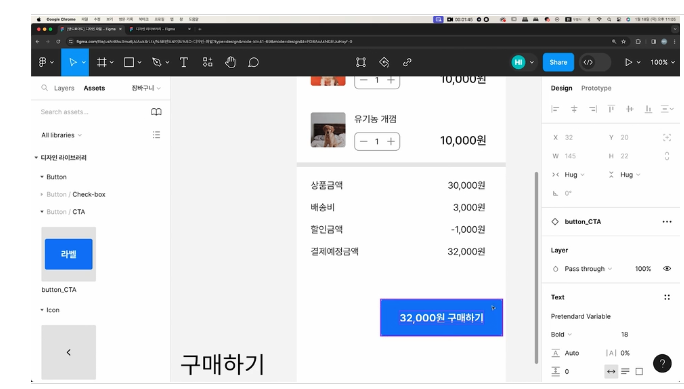Click the search icon in left panel
Image resolution: width=684 pixels, height=389 pixels.
(x=44, y=88)
